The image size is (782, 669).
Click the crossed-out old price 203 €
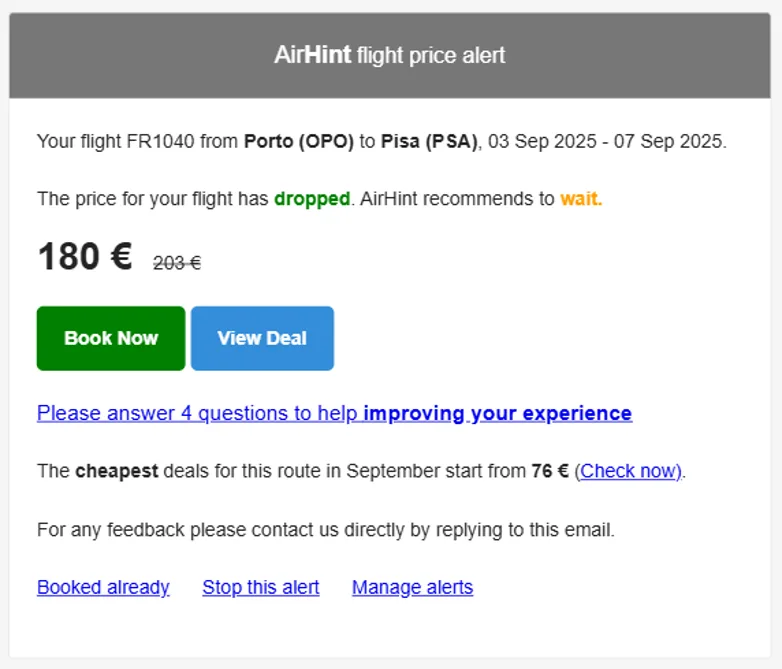click(177, 263)
